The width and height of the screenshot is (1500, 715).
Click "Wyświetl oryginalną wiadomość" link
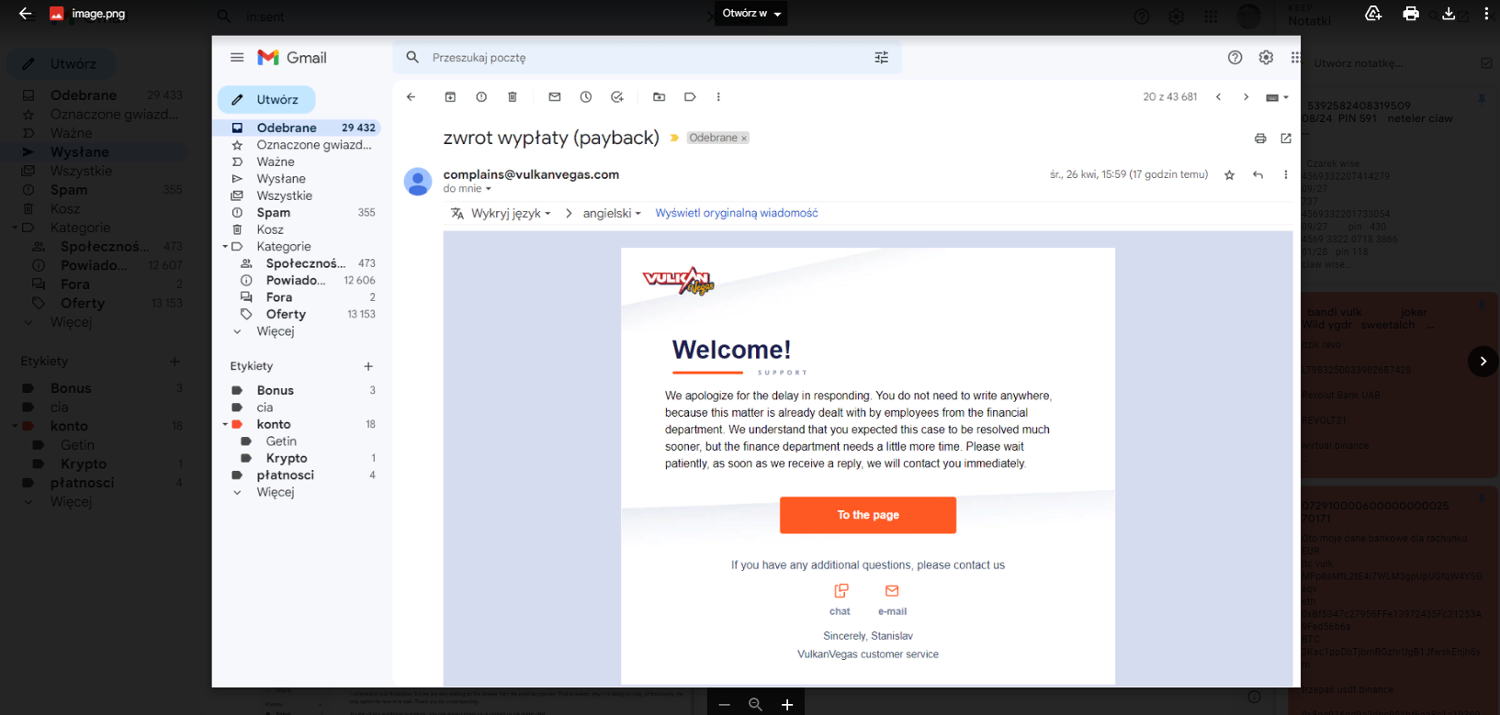(736, 213)
